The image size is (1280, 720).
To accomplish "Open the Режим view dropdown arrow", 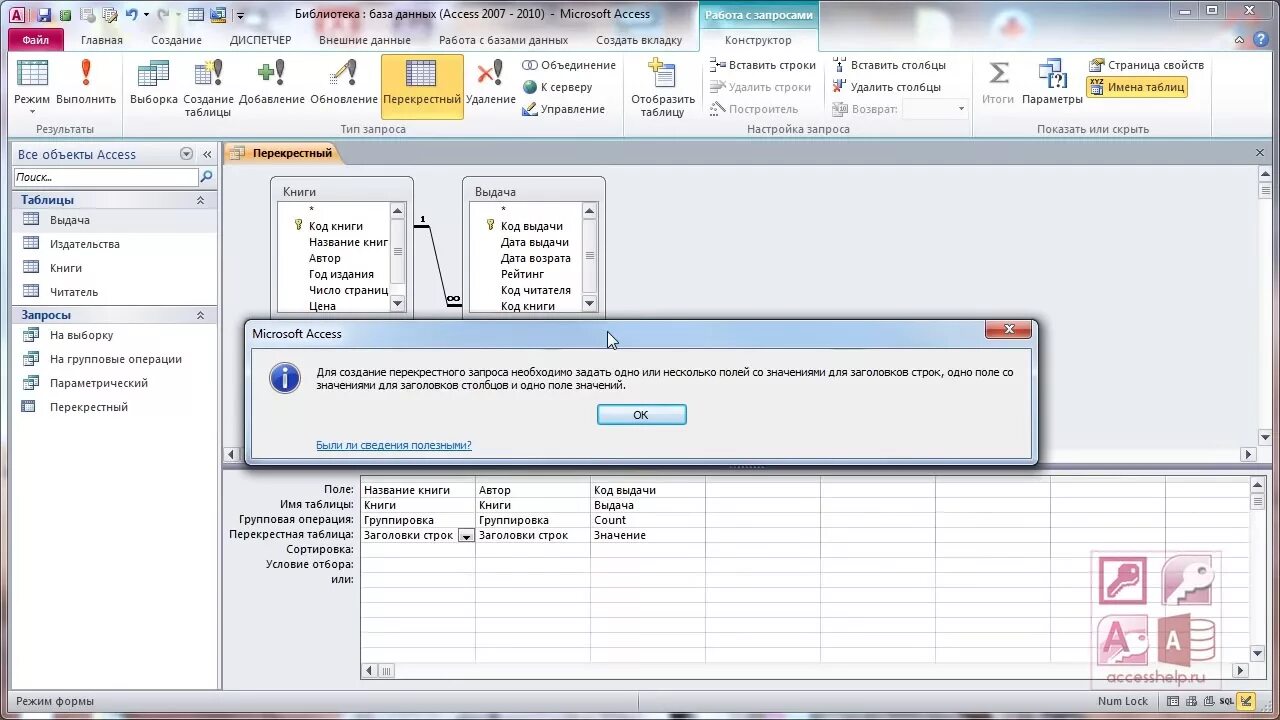I will click(x=32, y=112).
